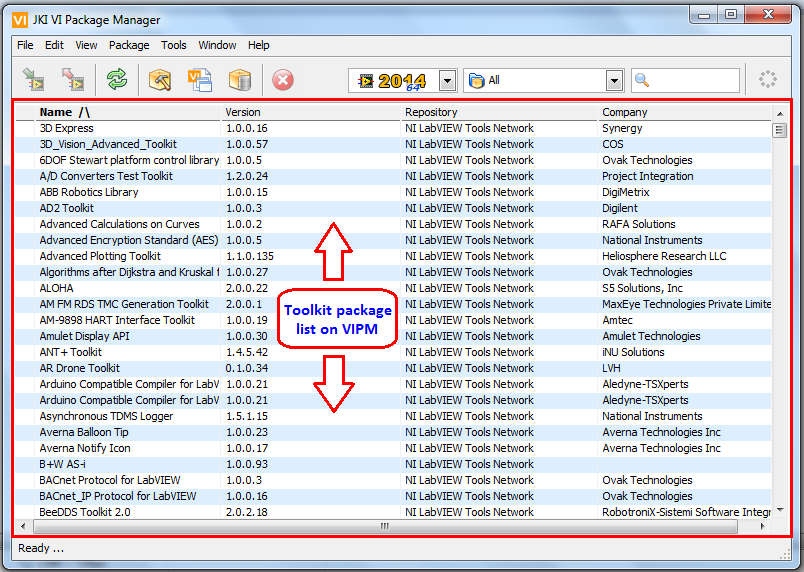Select the B+W AS-i package
This screenshot has height=572, width=804.
tap(393, 464)
